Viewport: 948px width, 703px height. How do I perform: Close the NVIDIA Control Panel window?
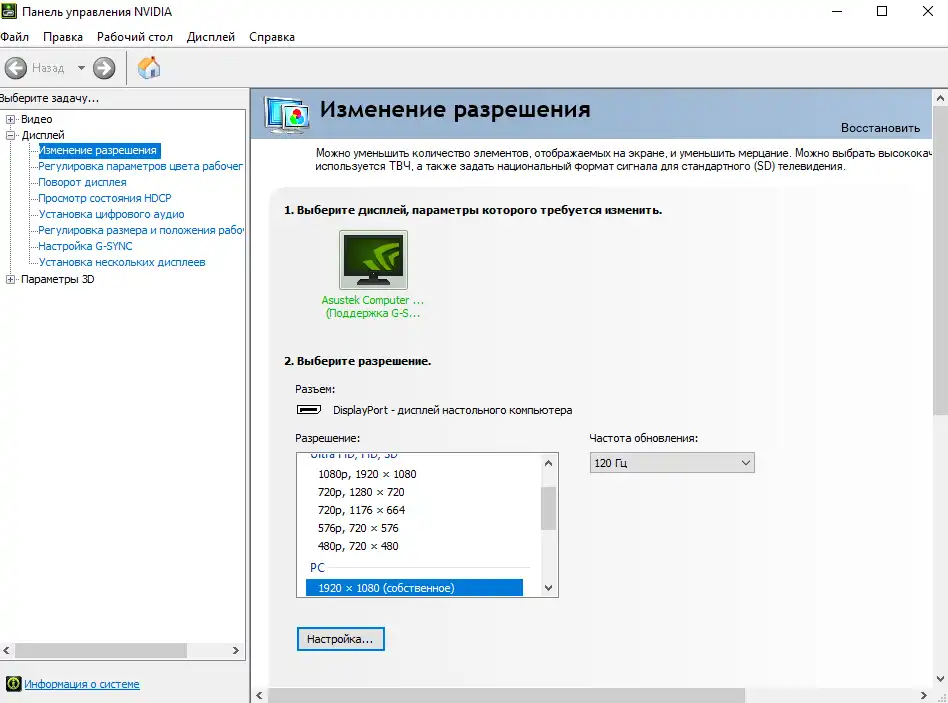pos(927,11)
